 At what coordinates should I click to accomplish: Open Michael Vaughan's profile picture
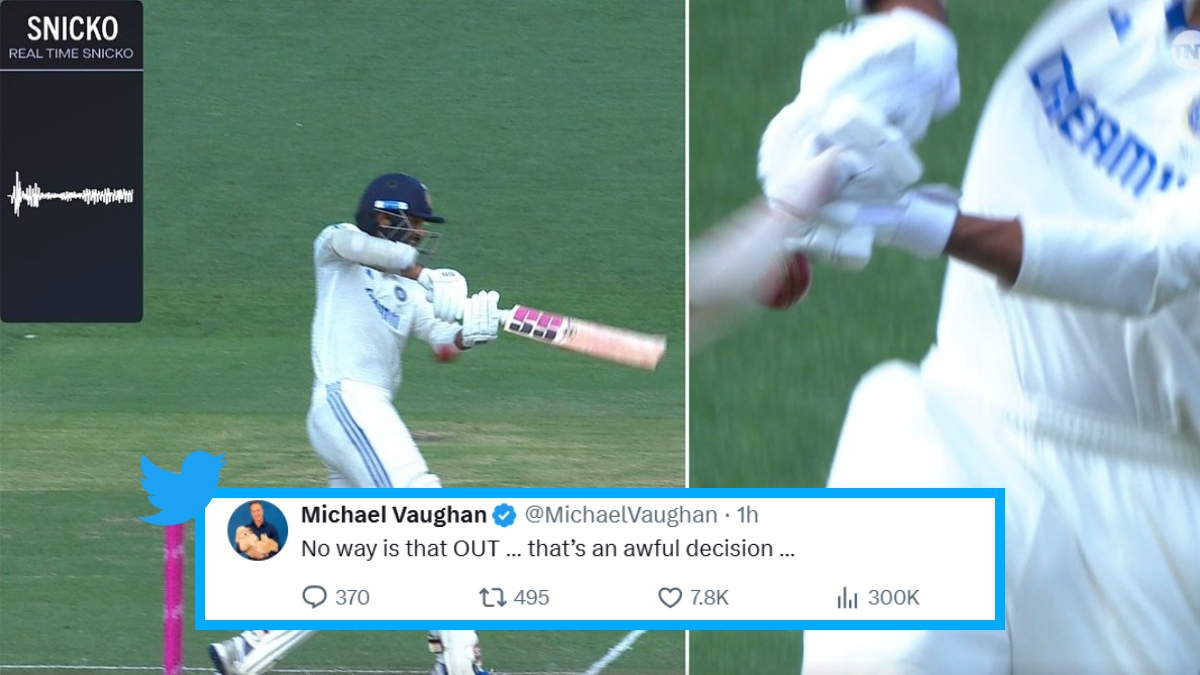258,530
